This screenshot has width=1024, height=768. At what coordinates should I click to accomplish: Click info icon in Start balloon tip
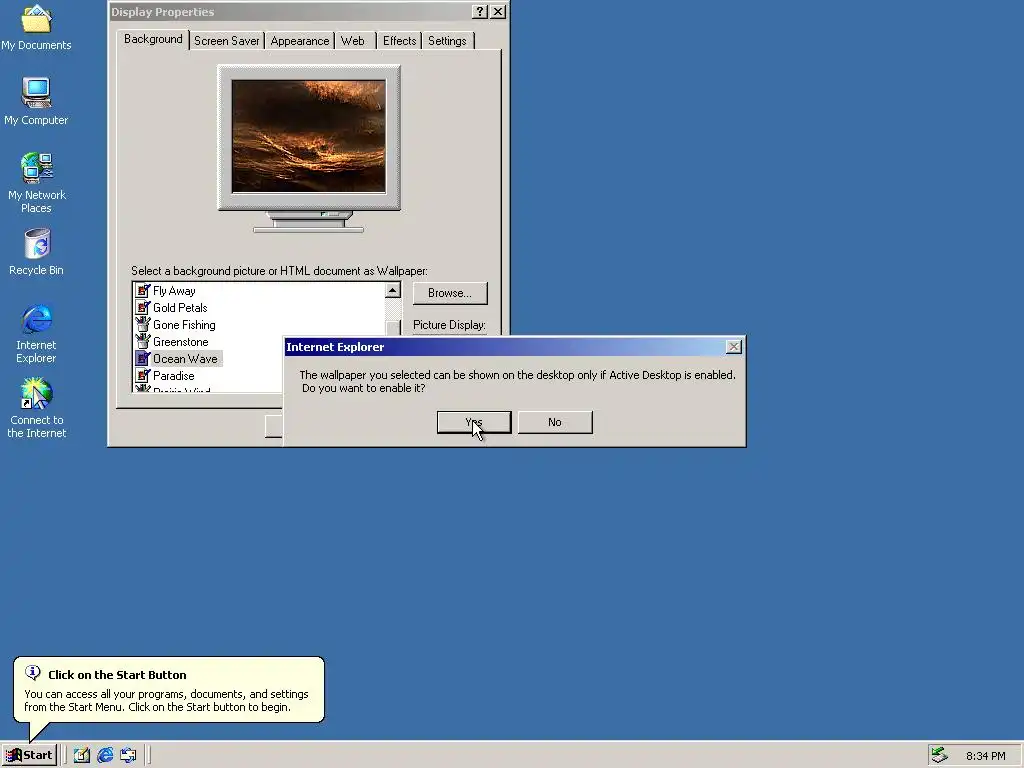[32, 672]
